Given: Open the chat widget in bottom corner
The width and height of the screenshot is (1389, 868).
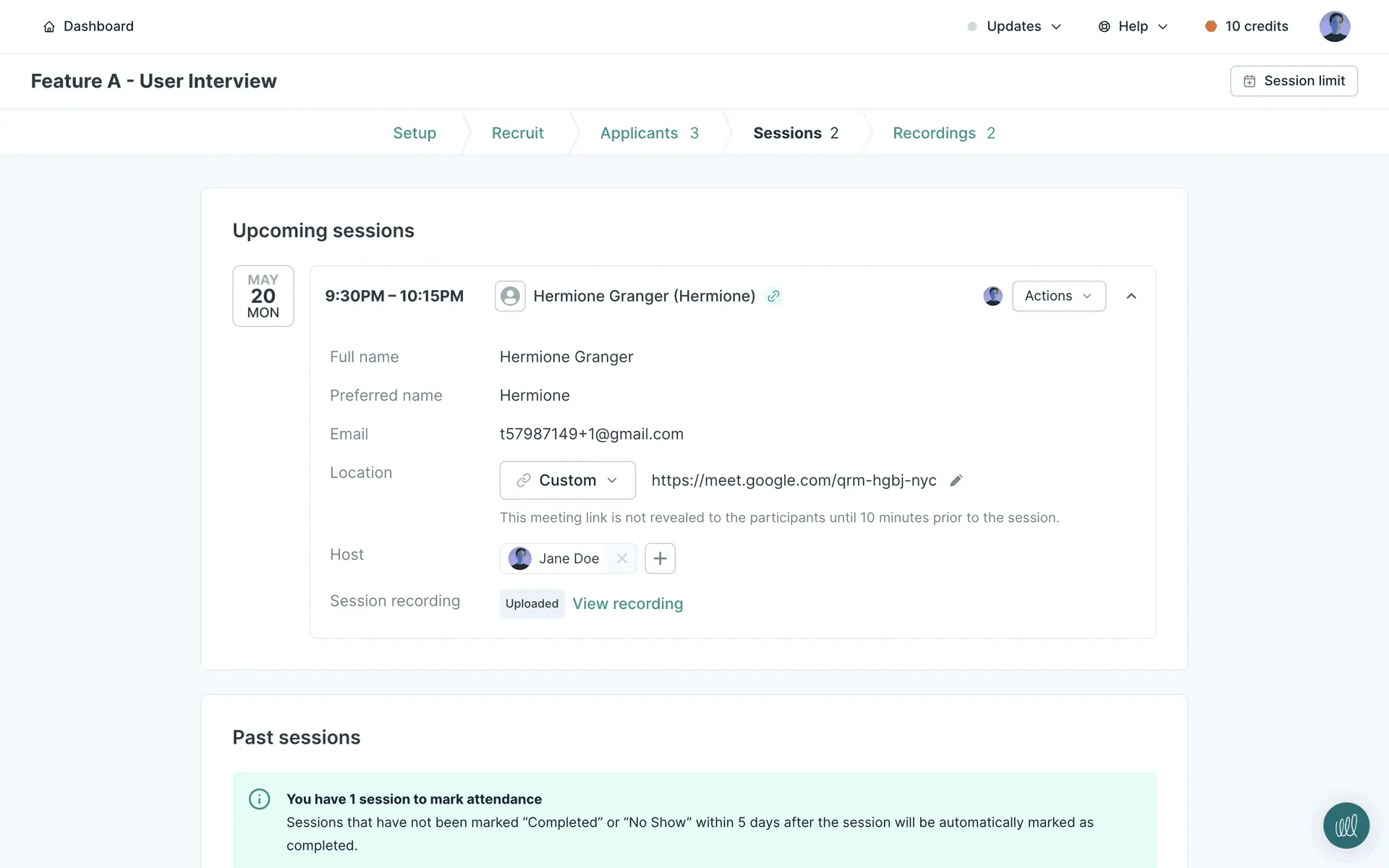Looking at the screenshot, I should [1346, 825].
